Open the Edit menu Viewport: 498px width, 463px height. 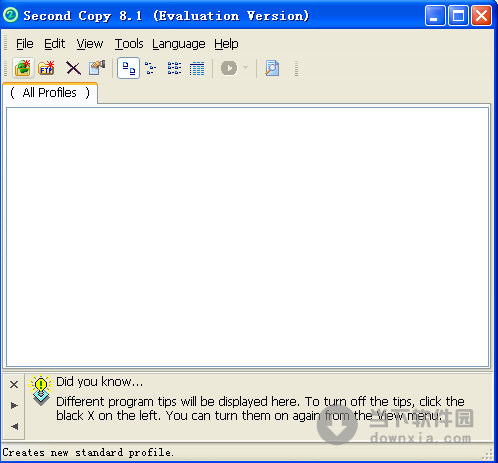pos(54,44)
